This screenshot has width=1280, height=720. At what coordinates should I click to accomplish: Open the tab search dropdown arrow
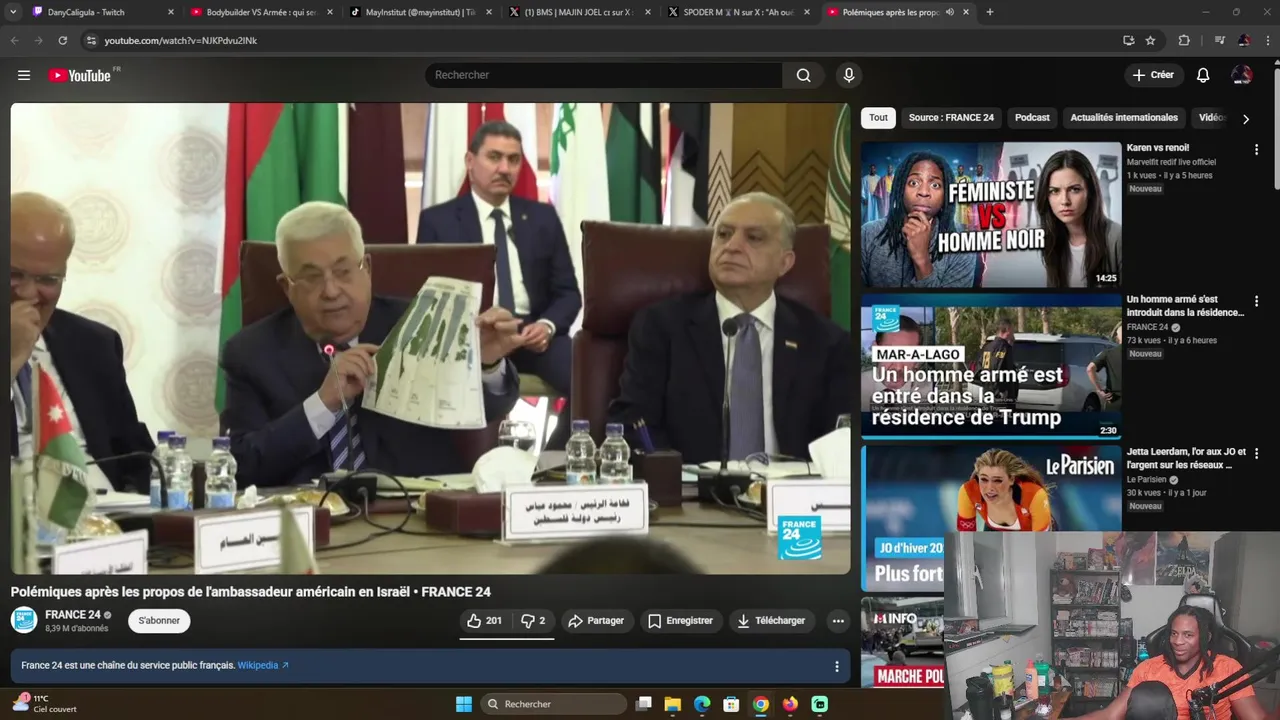(x=13, y=12)
